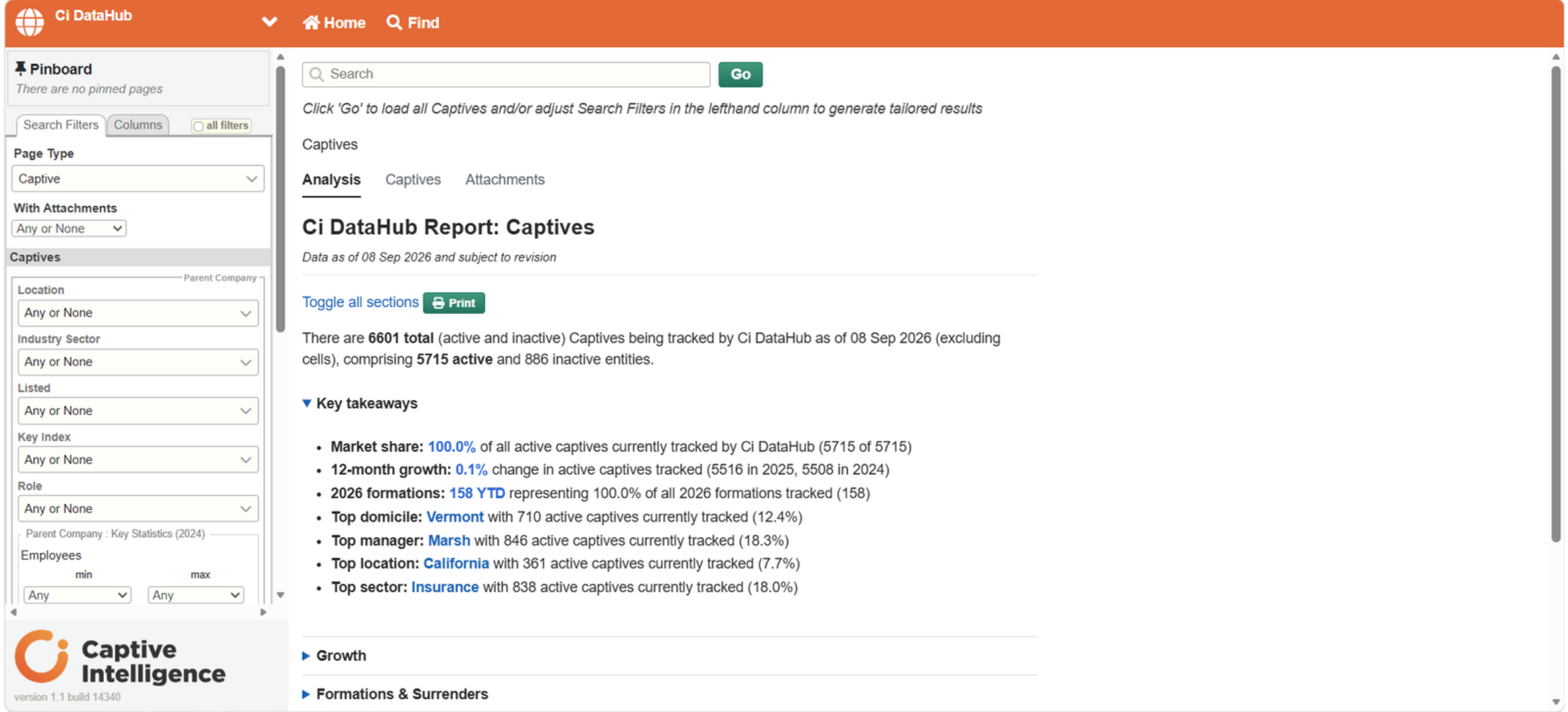
Task: Click filter panel scroll-right arrow
Action: [263, 613]
